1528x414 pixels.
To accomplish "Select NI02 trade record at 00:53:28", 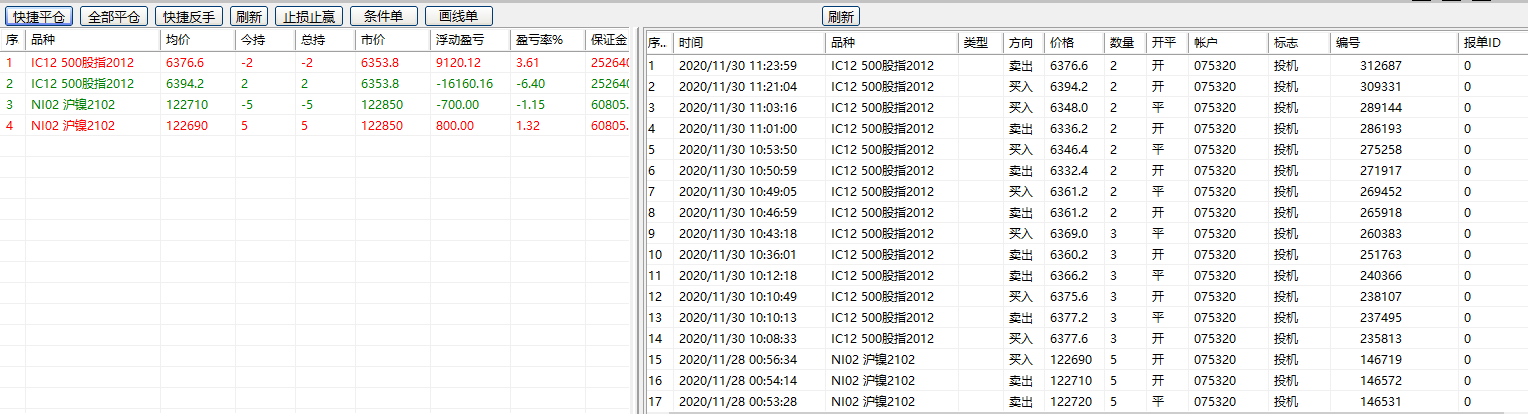I will coord(1086,401).
